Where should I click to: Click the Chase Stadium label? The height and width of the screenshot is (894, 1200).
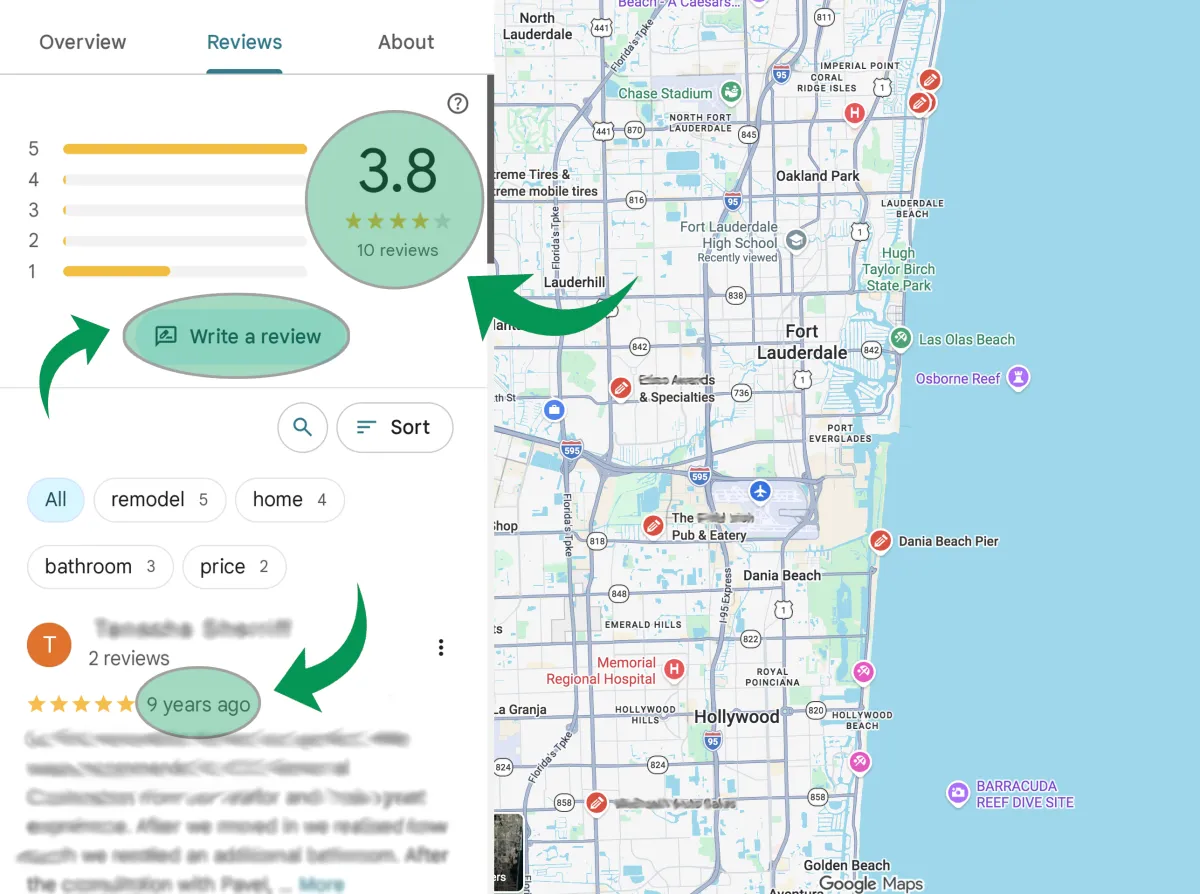tap(665, 93)
